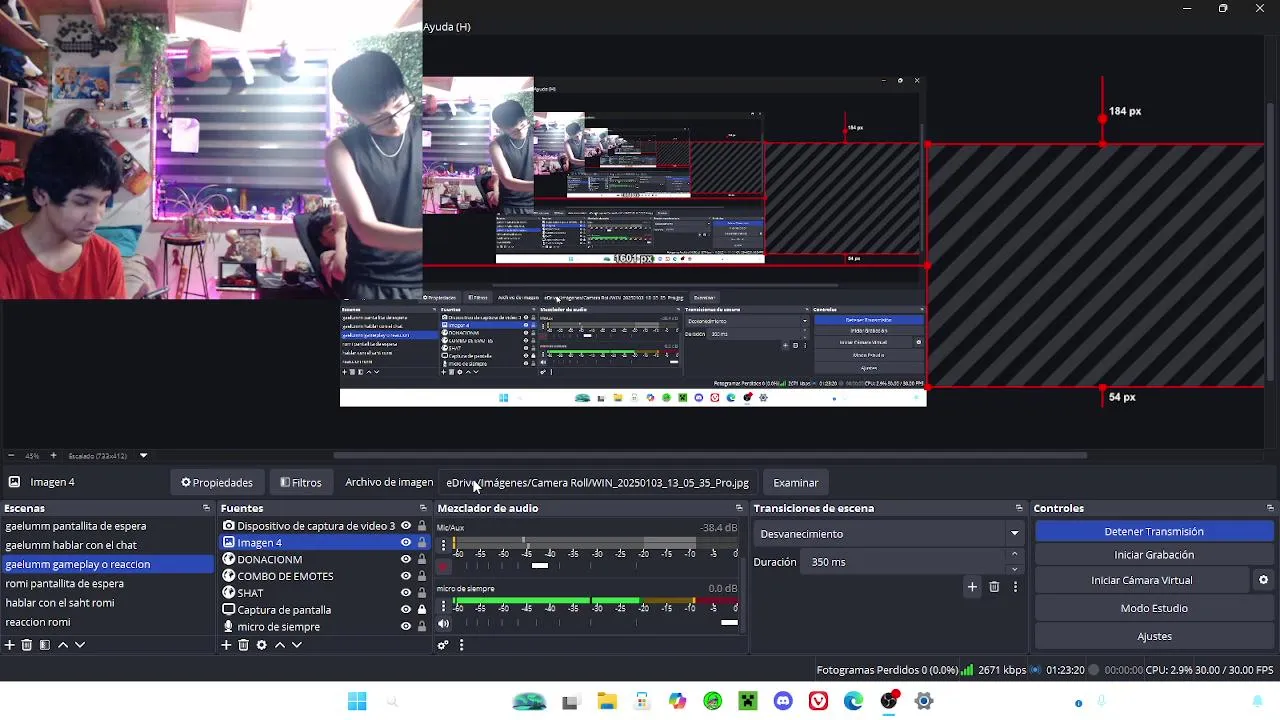Click the image file path field
This screenshot has width=1280, height=720.
[599, 483]
